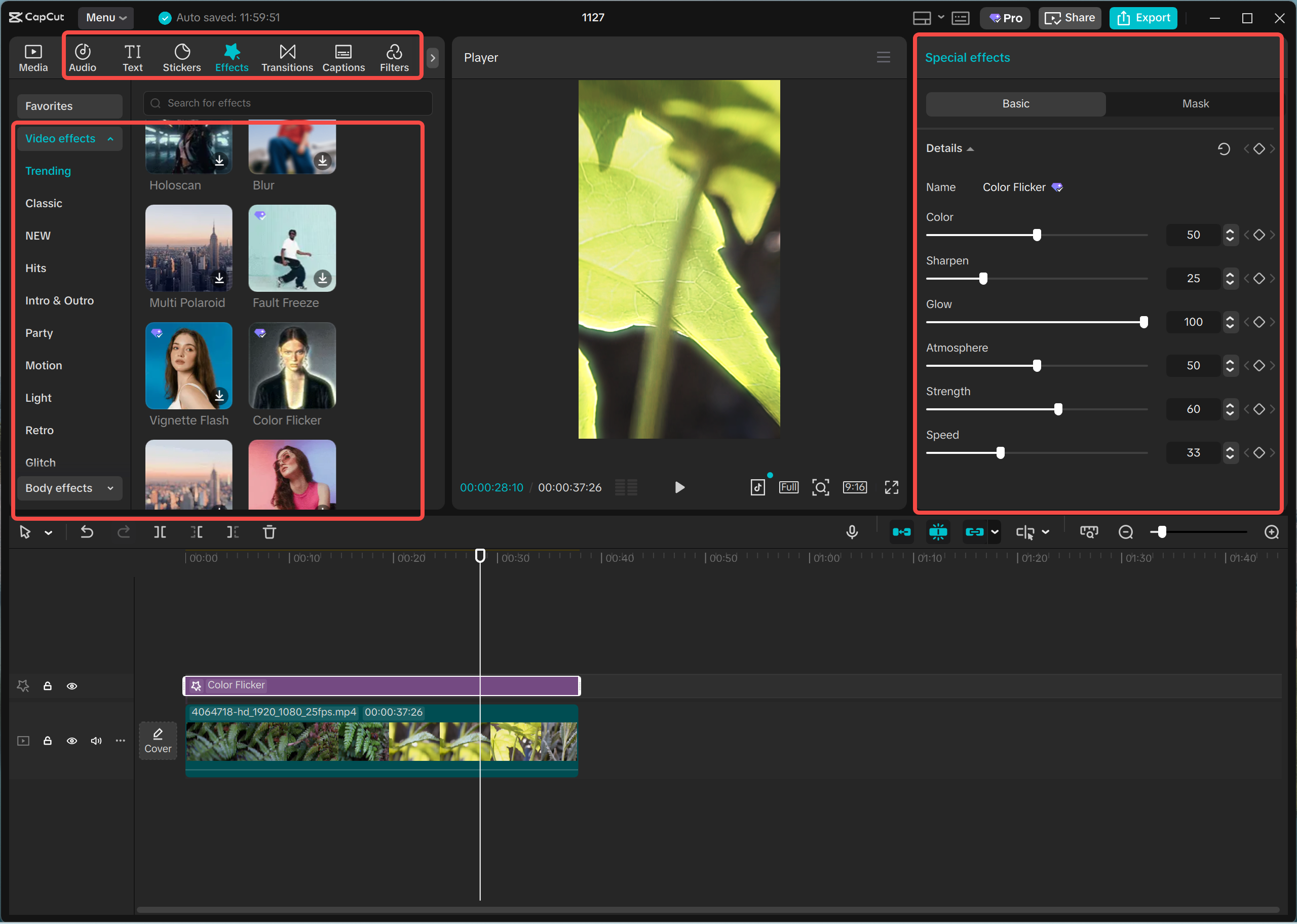Expand the Body effects category

click(x=69, y=488)
